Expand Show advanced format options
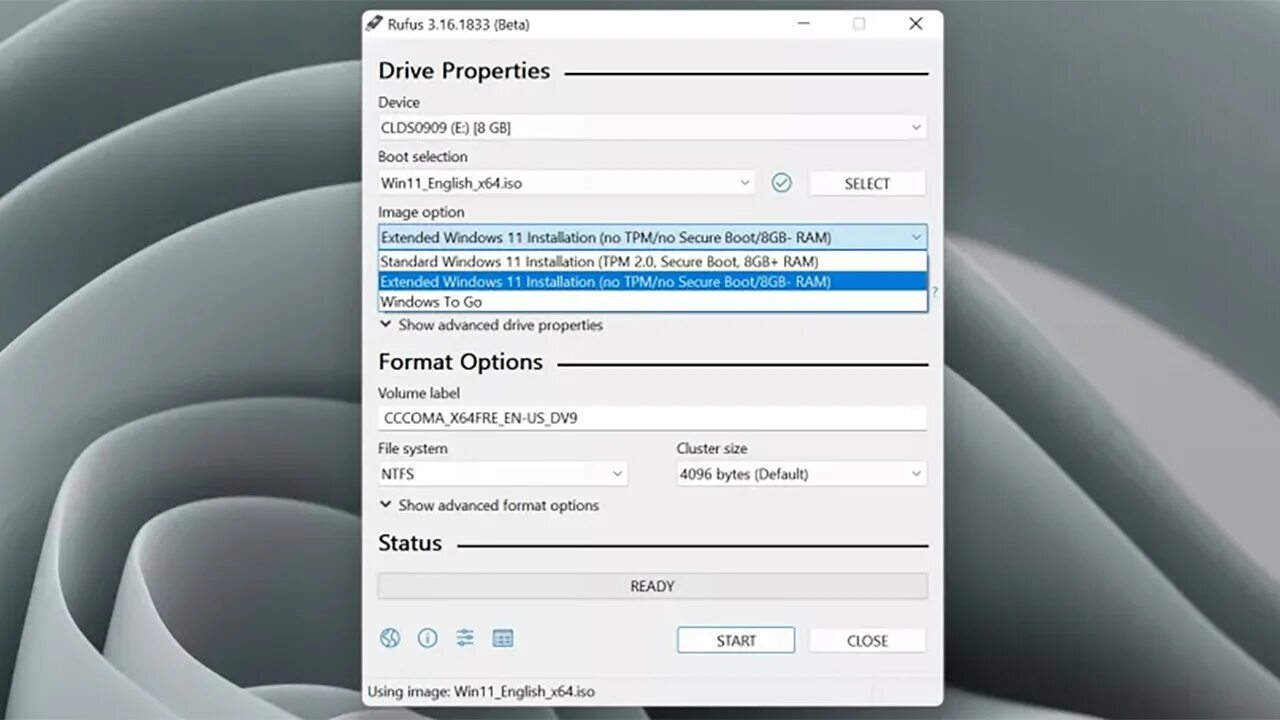Image resolution: width=1280 pixels, height=720 pixels. (489, 505)
